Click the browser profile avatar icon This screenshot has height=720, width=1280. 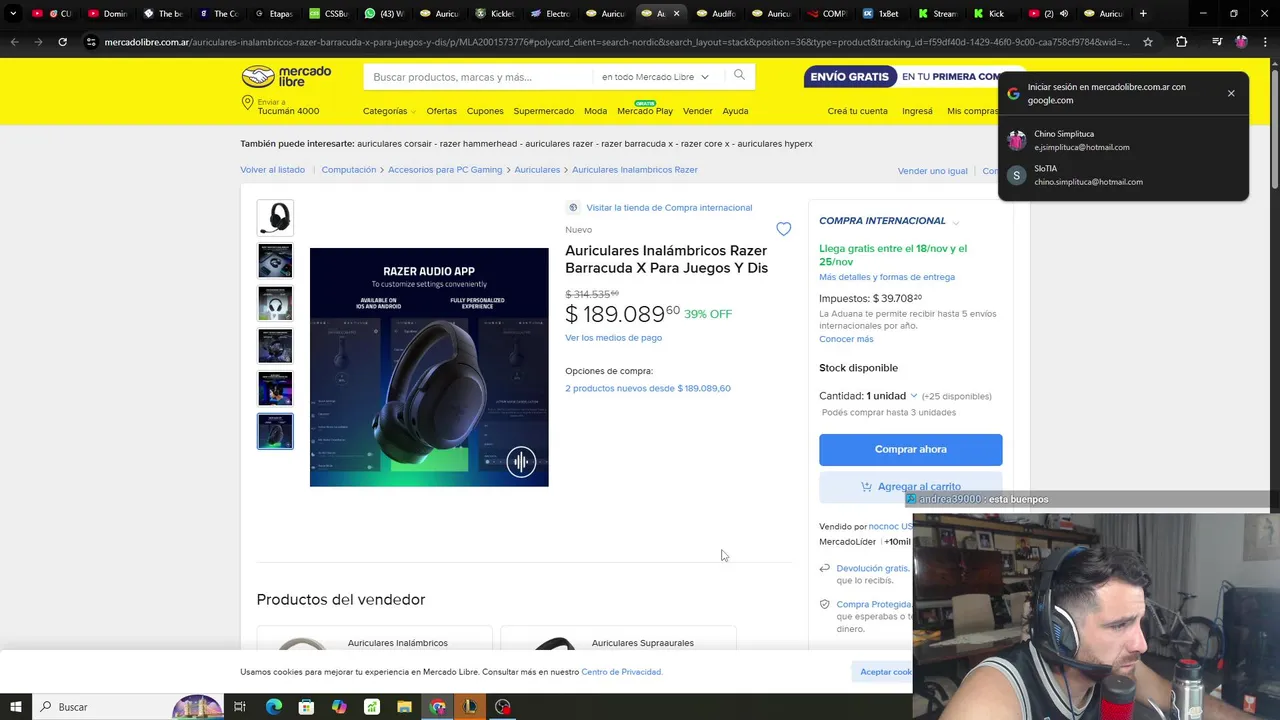pyautogui.click(x=1242, y=42)
